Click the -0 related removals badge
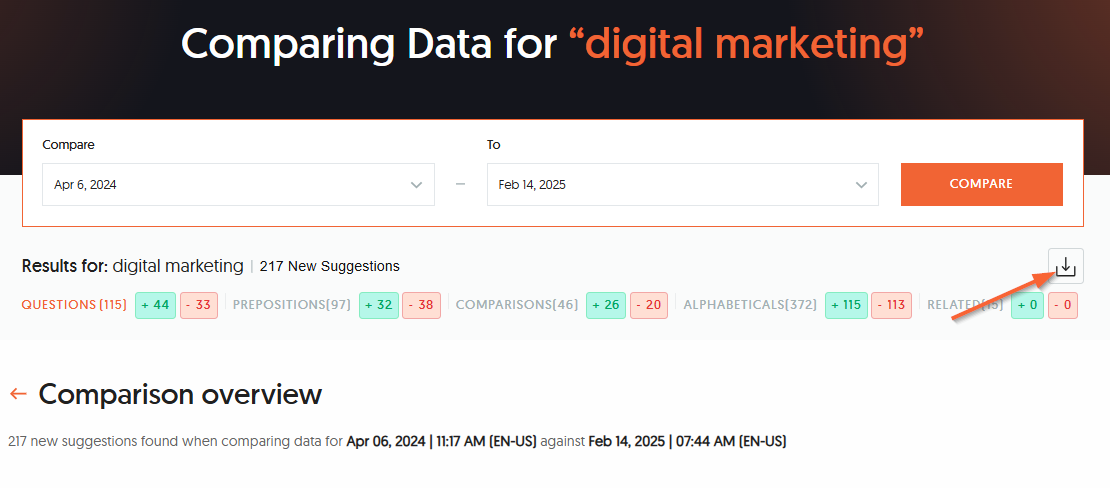 point(1062,305)
